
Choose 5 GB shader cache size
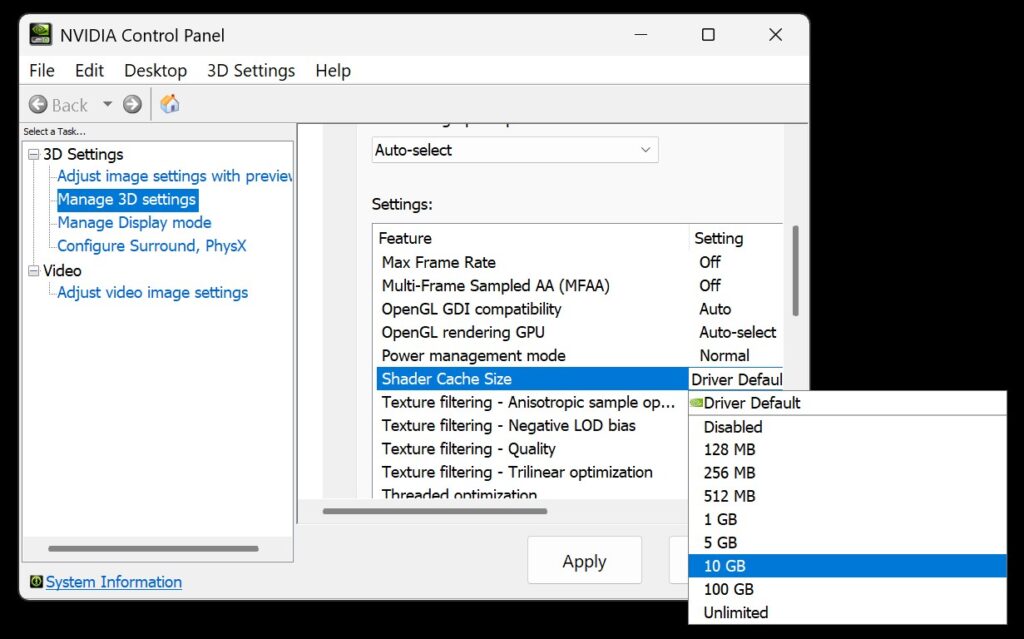(848, 543)
